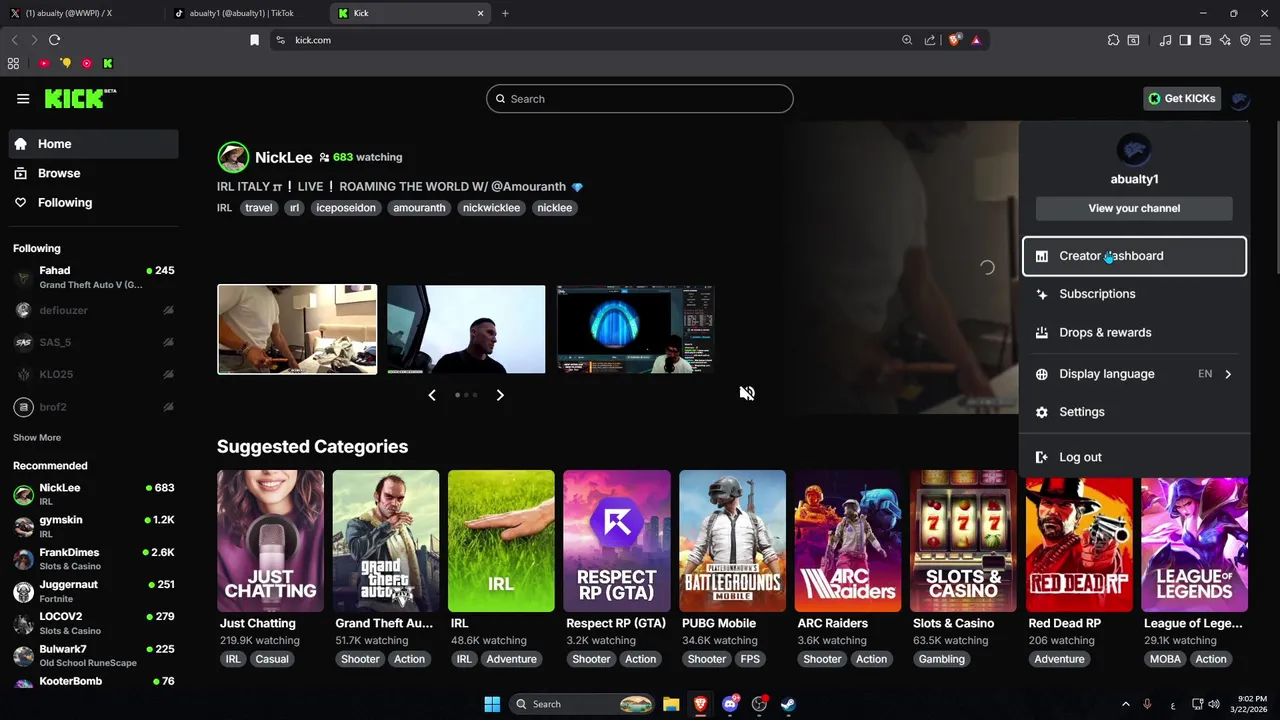Open KLO25 channel in Following list
Image resolution: width=1280 pixels, height=720 pixels.
94,374
